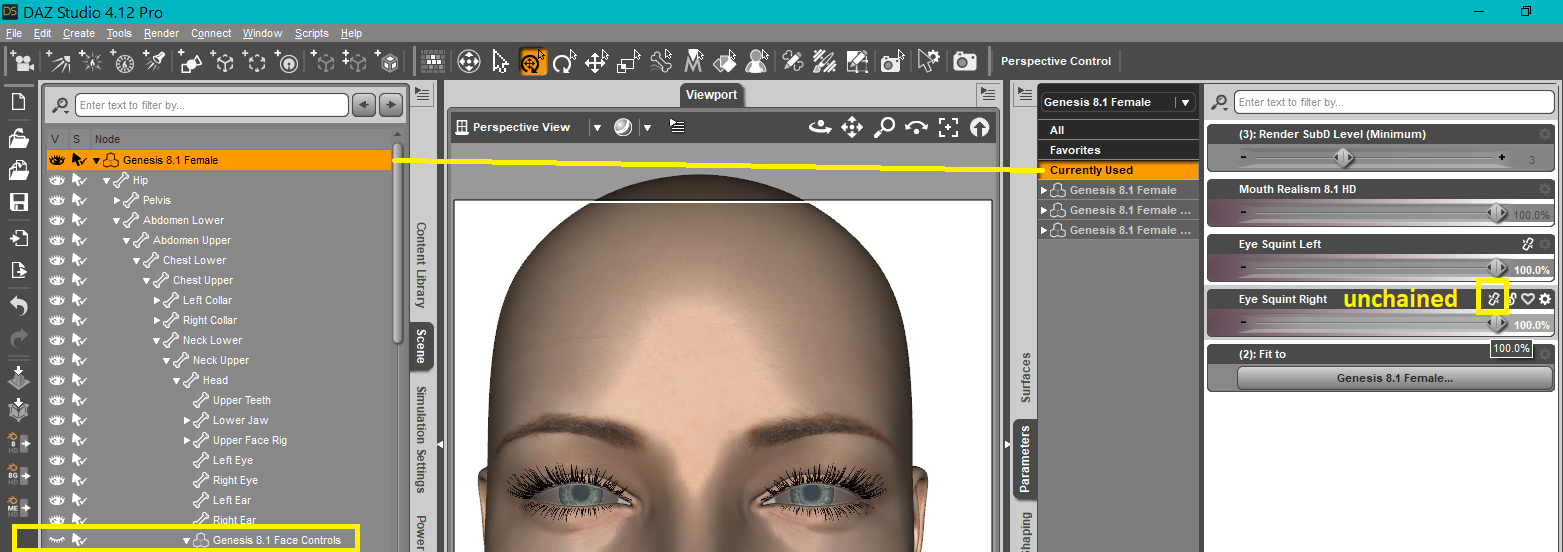Show Genesis 8.1 Face Controls via its eye icon
This screenshot has height=552, width=1563.
tap(57, 540)
